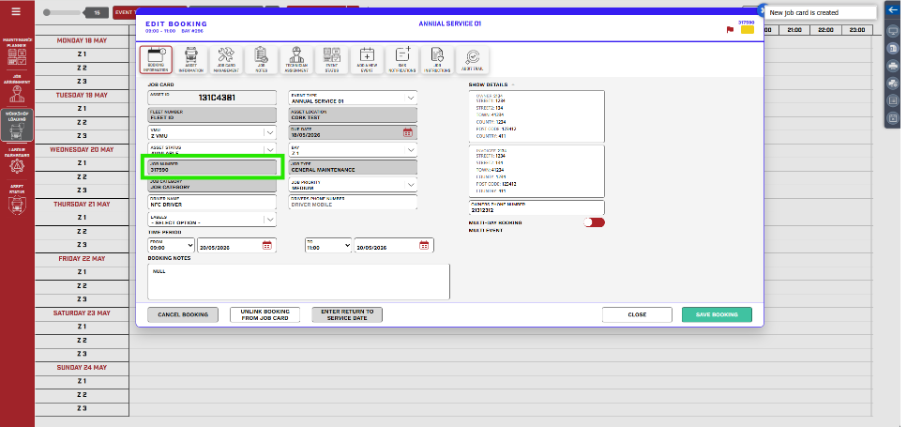Click the printer icon in right panel

pos(892,66)
